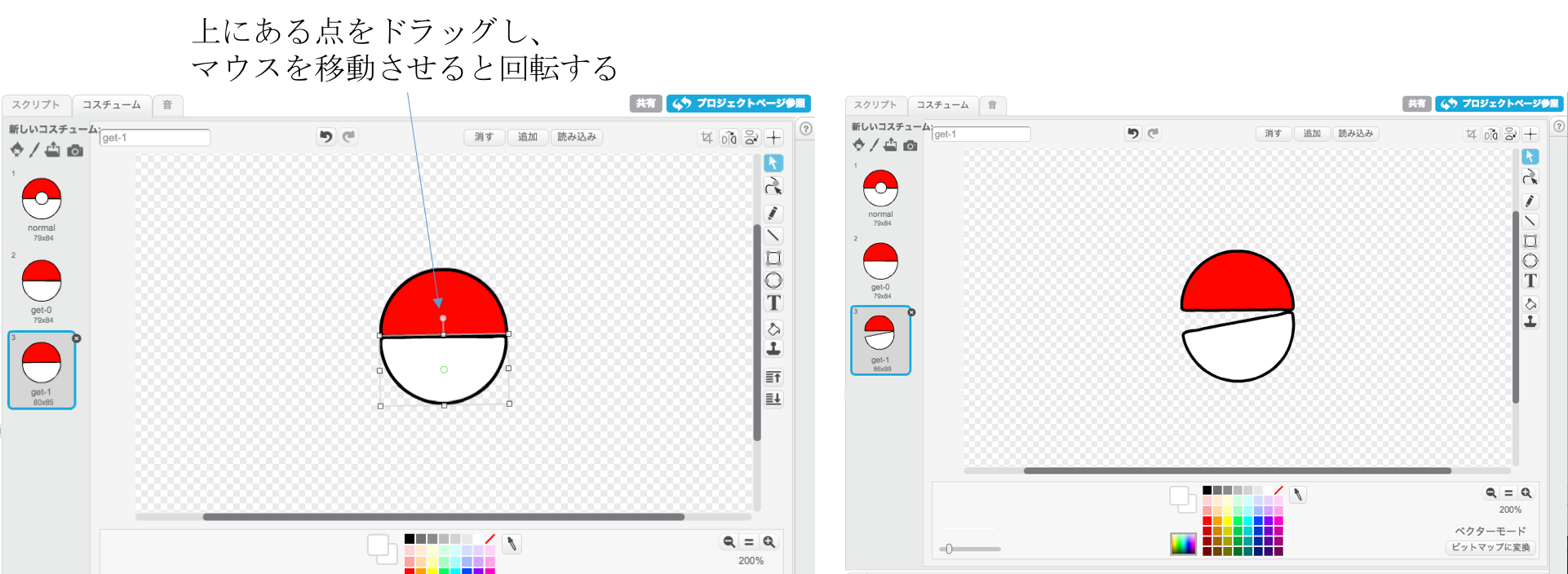
Task: Click the vertical canvas scrollbar in right editor
Action: tap(1516, 307)
